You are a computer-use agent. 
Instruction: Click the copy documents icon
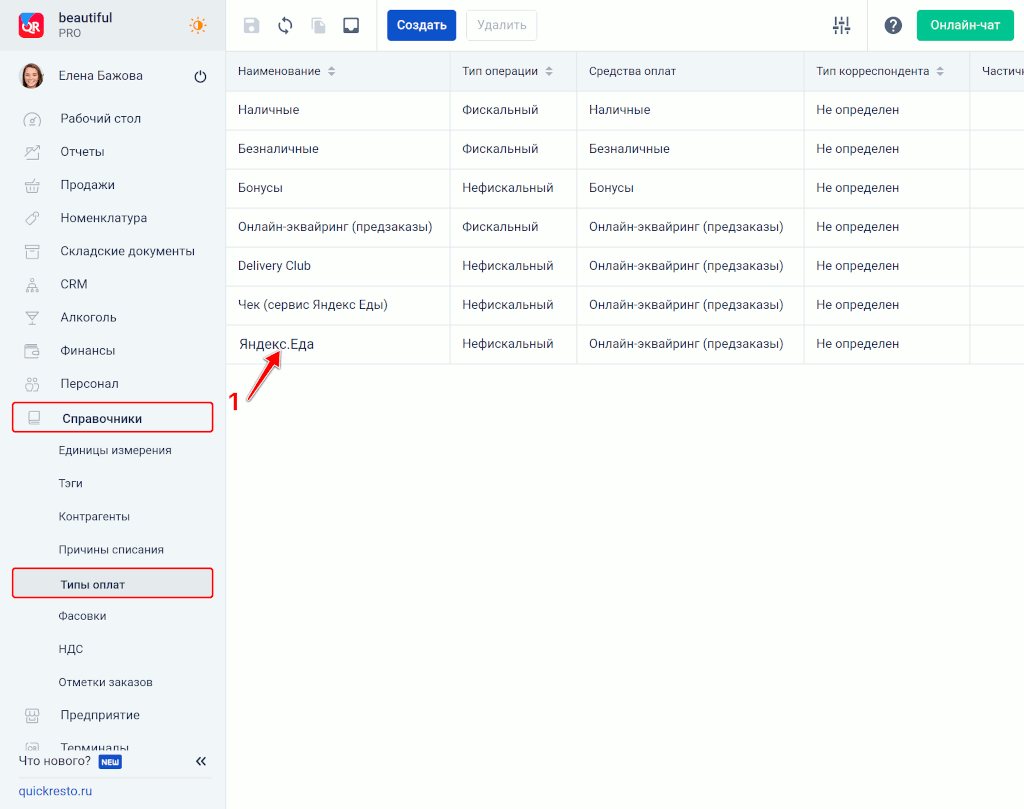[318, 25]
